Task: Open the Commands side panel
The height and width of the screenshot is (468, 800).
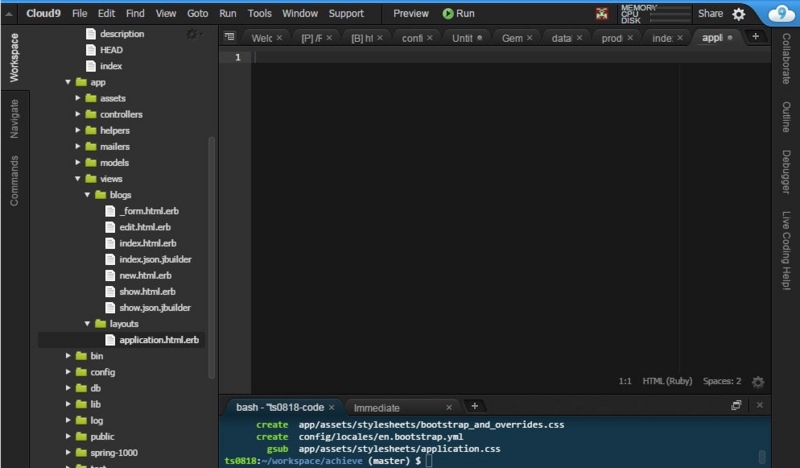Action: pos(14,181)
